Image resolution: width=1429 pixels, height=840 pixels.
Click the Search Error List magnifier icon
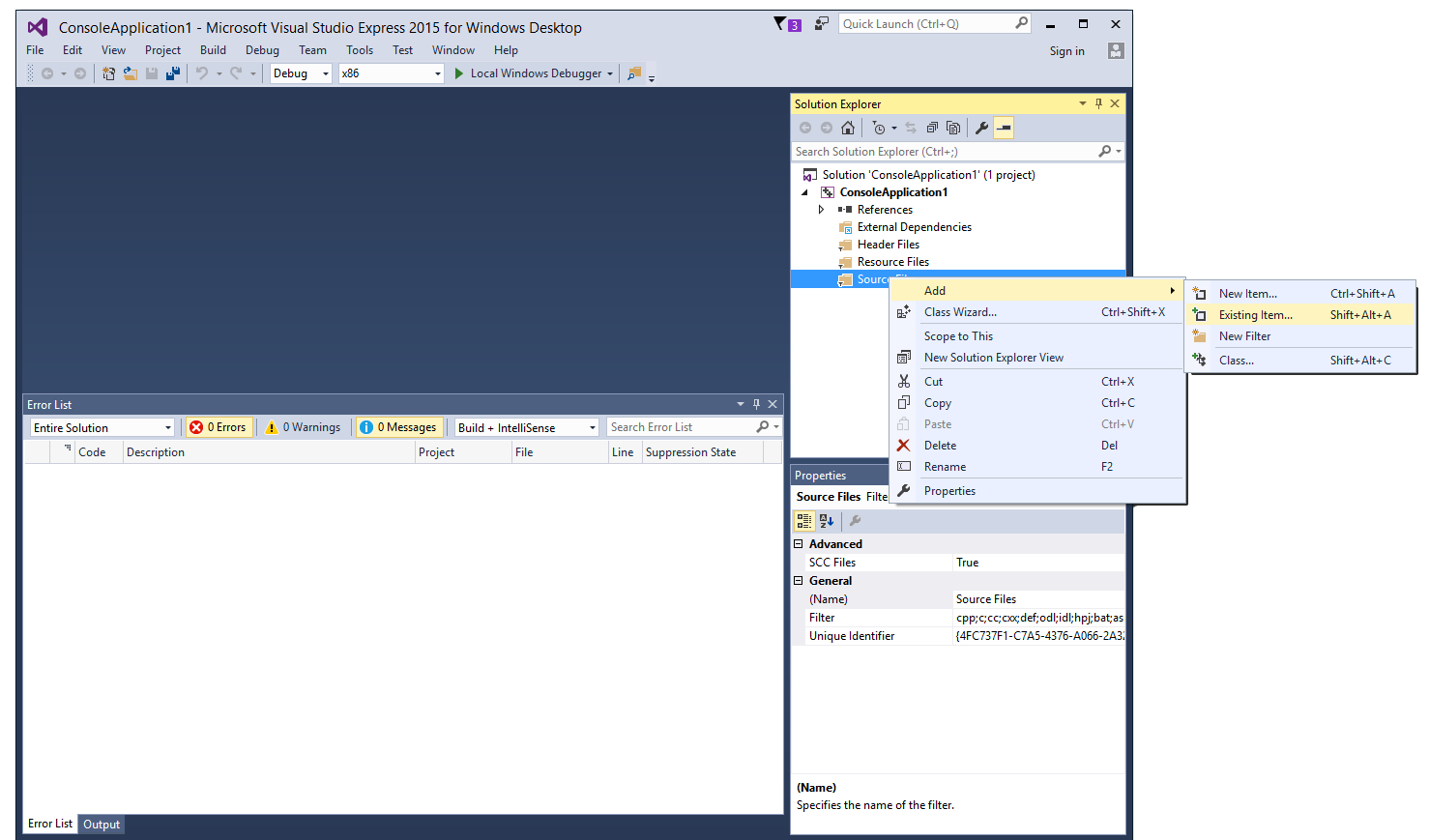pyautogui.click(x=763, y=427)
